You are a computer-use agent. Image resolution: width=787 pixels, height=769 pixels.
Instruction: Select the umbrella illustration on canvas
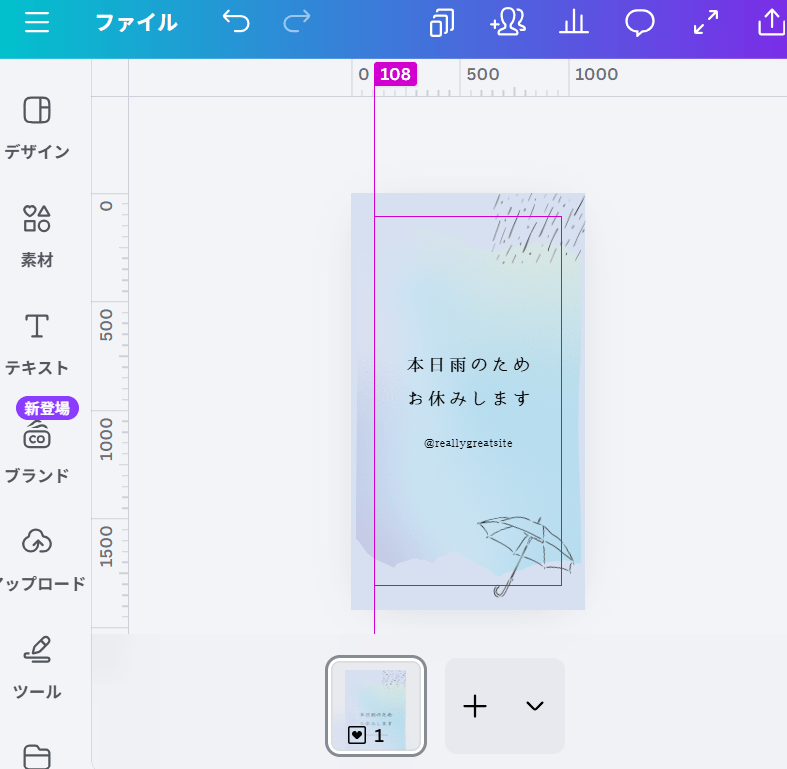pos(526,556)
